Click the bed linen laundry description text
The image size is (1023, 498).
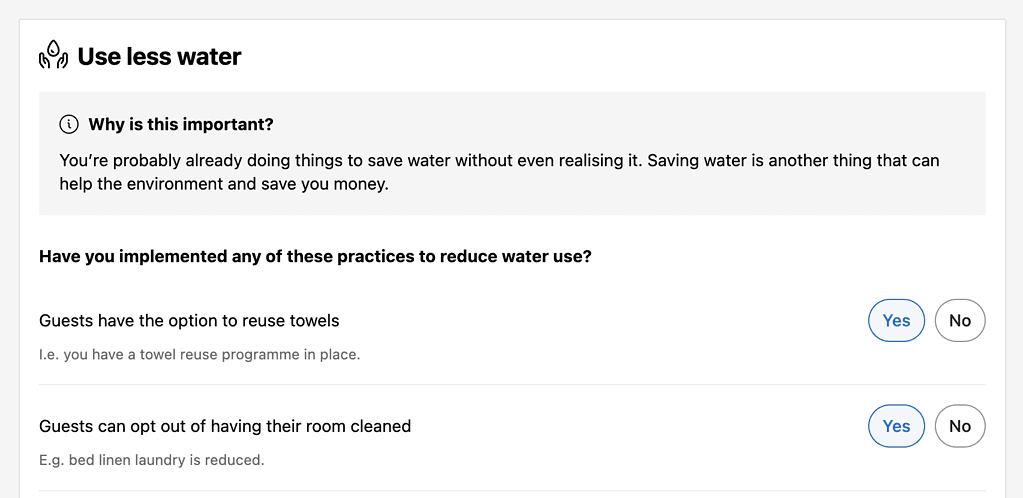point(151,460)
